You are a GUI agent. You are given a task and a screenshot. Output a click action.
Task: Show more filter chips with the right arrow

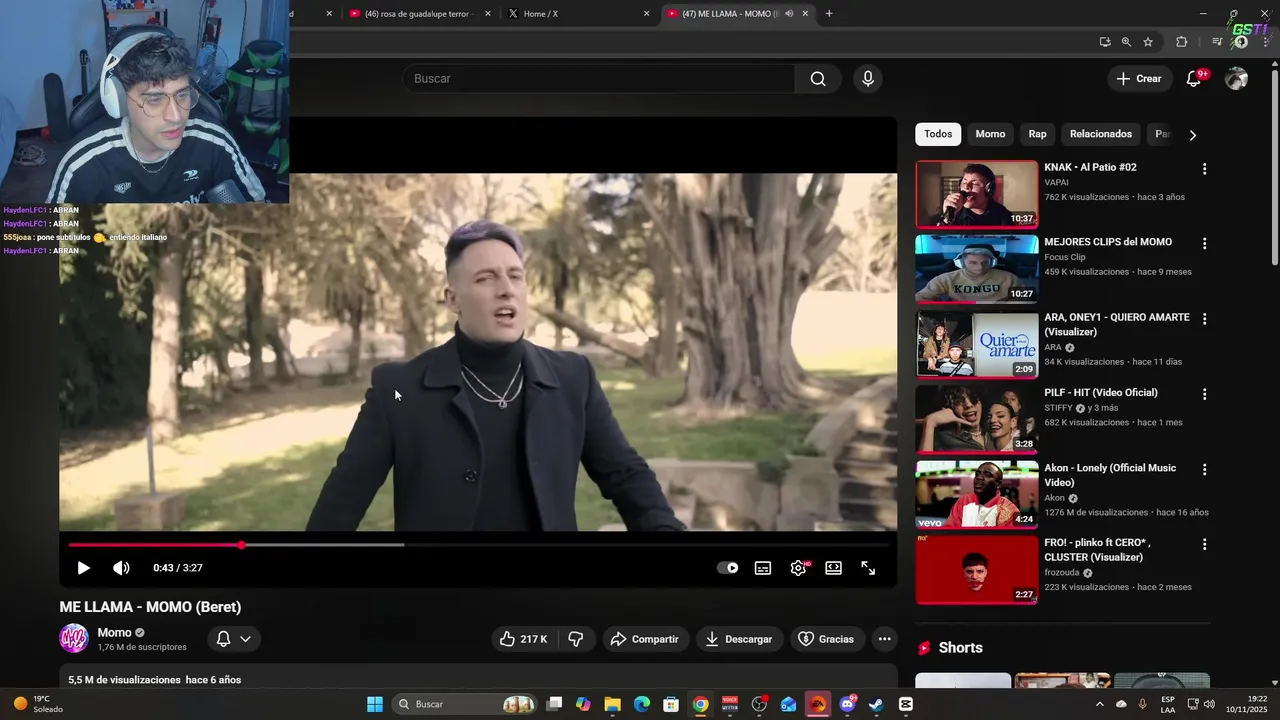point(1192,135)
